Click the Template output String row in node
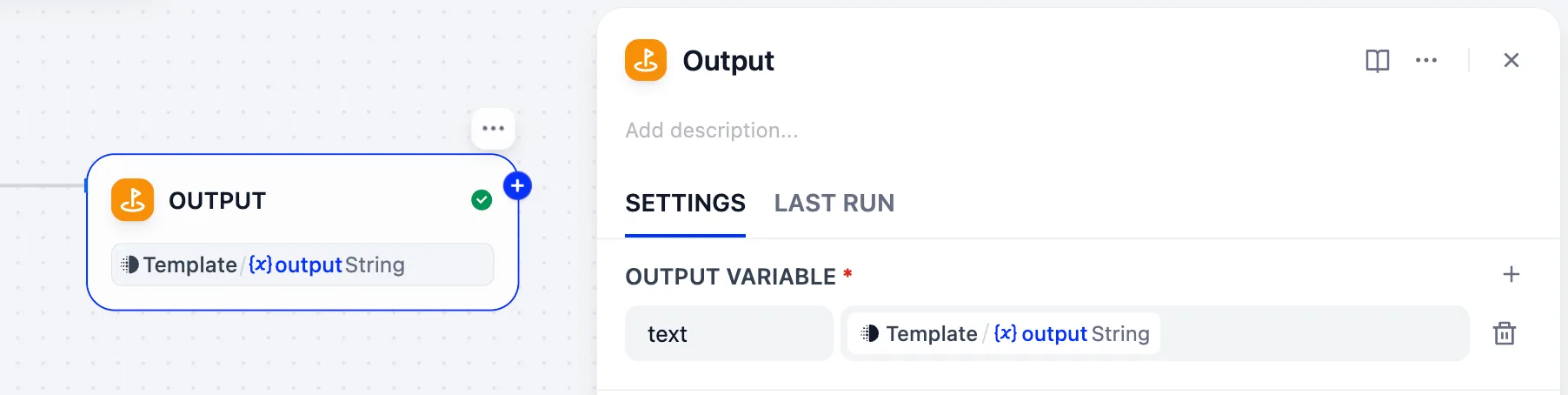The height and width of the screenshot is (395, 1568). 302,264
